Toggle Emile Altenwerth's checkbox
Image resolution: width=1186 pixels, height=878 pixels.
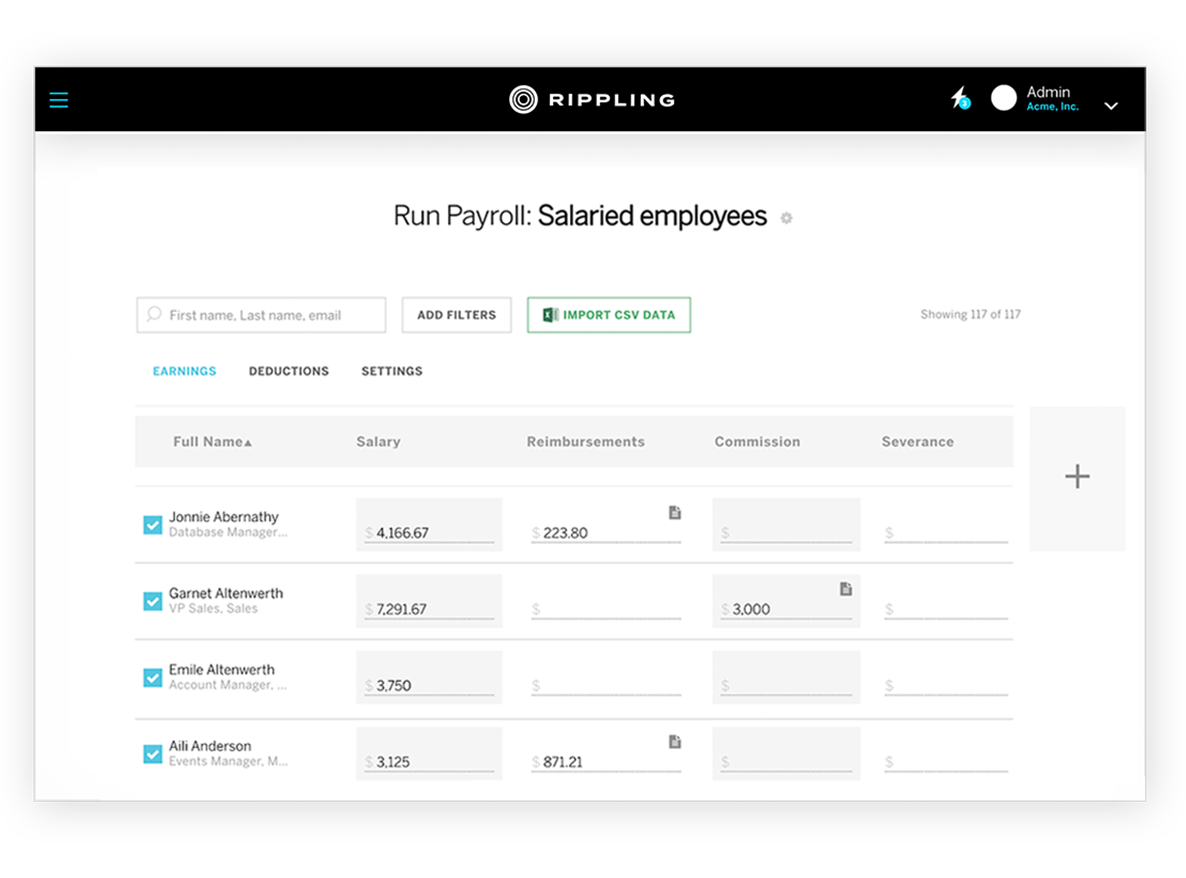point(153,678)
